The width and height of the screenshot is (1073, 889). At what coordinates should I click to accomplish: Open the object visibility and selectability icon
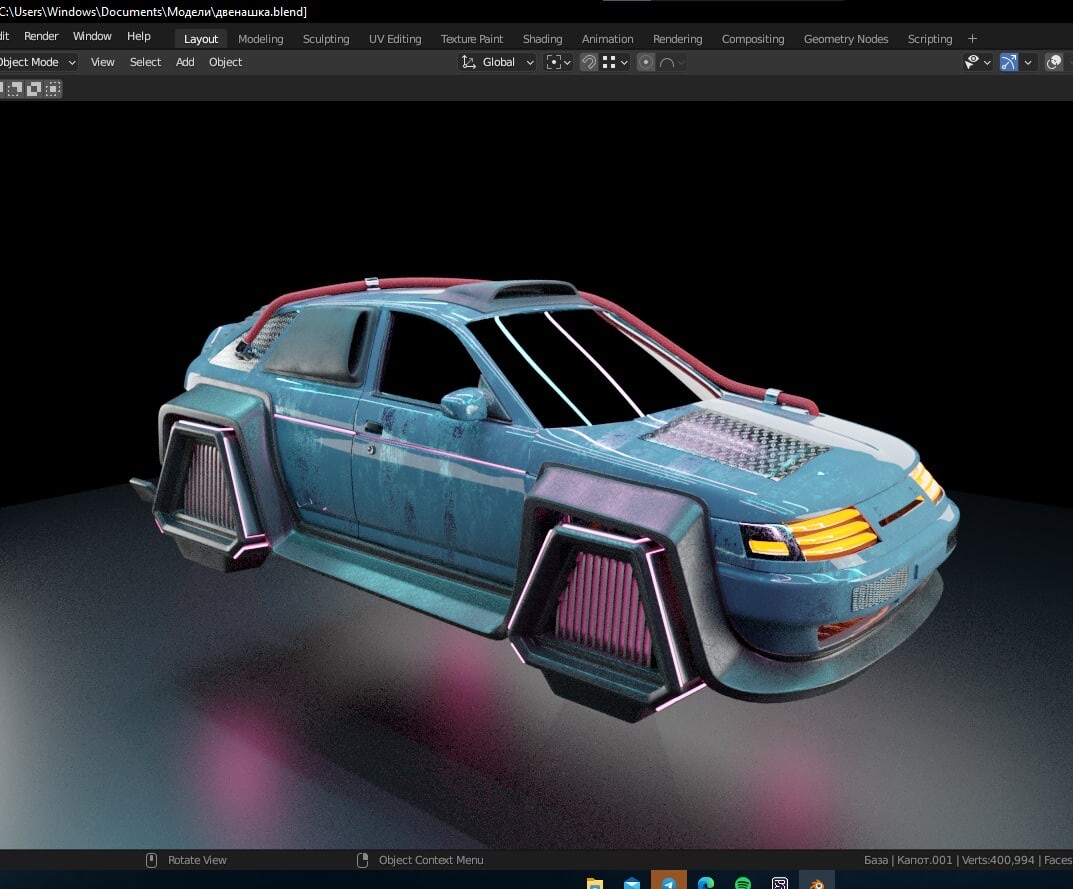tap(972, 62)
